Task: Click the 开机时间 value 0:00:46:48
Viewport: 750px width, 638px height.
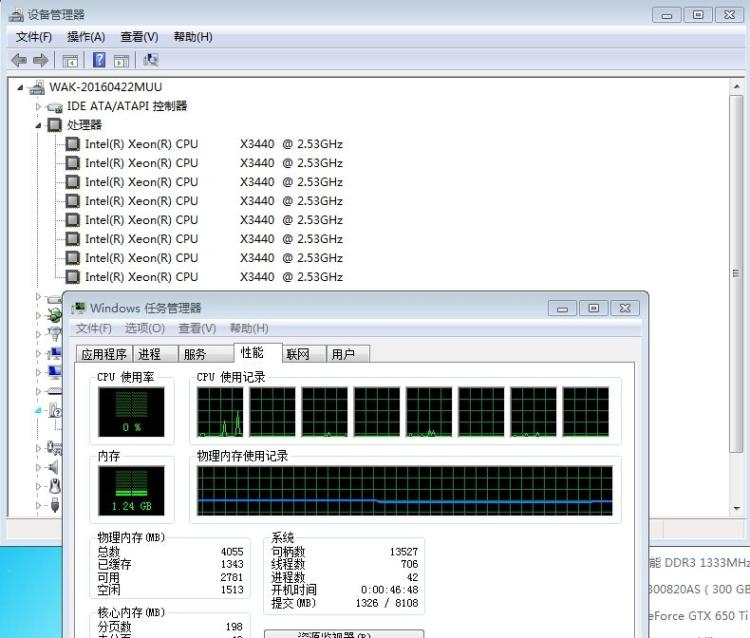Action: [389, 590]
